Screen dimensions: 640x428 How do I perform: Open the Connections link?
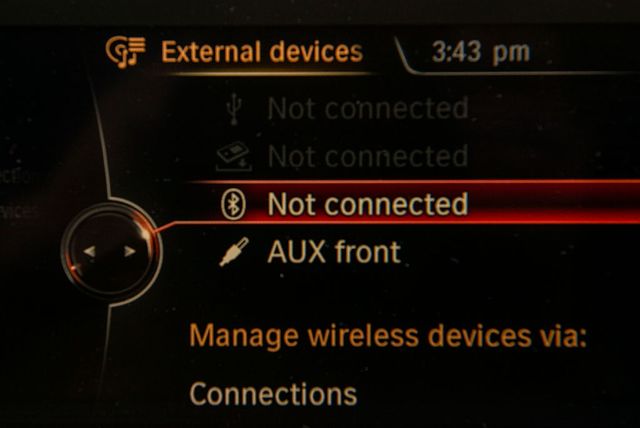tap(273, 394)
